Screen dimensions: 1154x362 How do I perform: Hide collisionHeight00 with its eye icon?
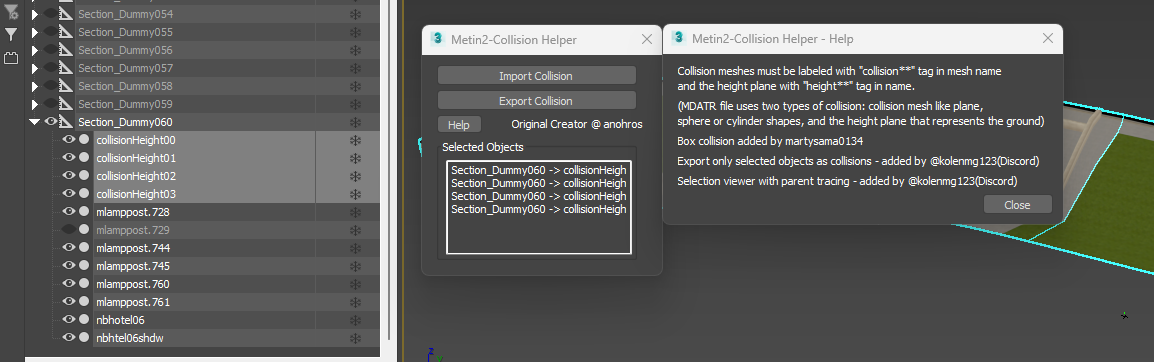pos(69,140)
